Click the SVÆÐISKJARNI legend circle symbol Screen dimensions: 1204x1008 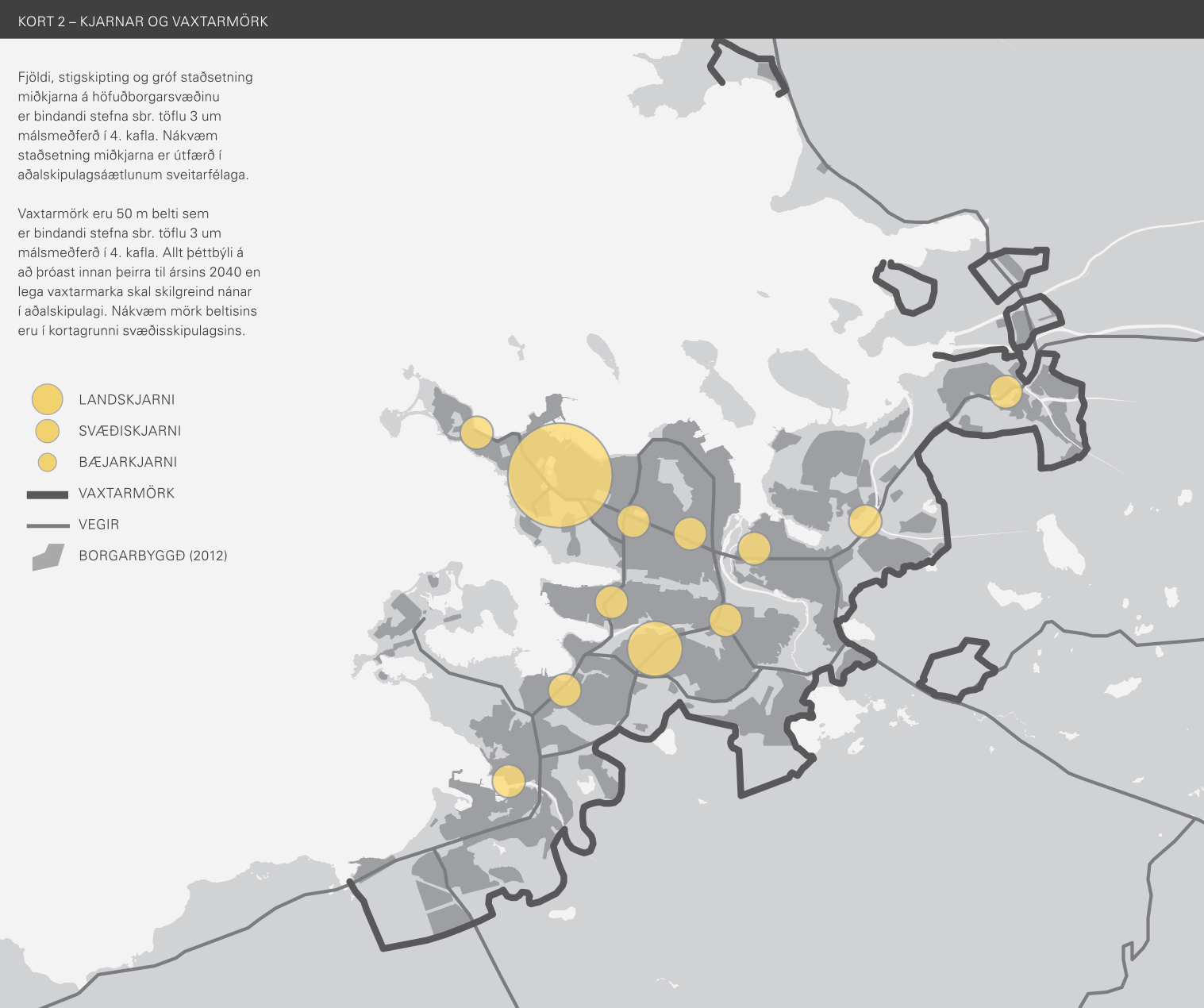point(48,431)
